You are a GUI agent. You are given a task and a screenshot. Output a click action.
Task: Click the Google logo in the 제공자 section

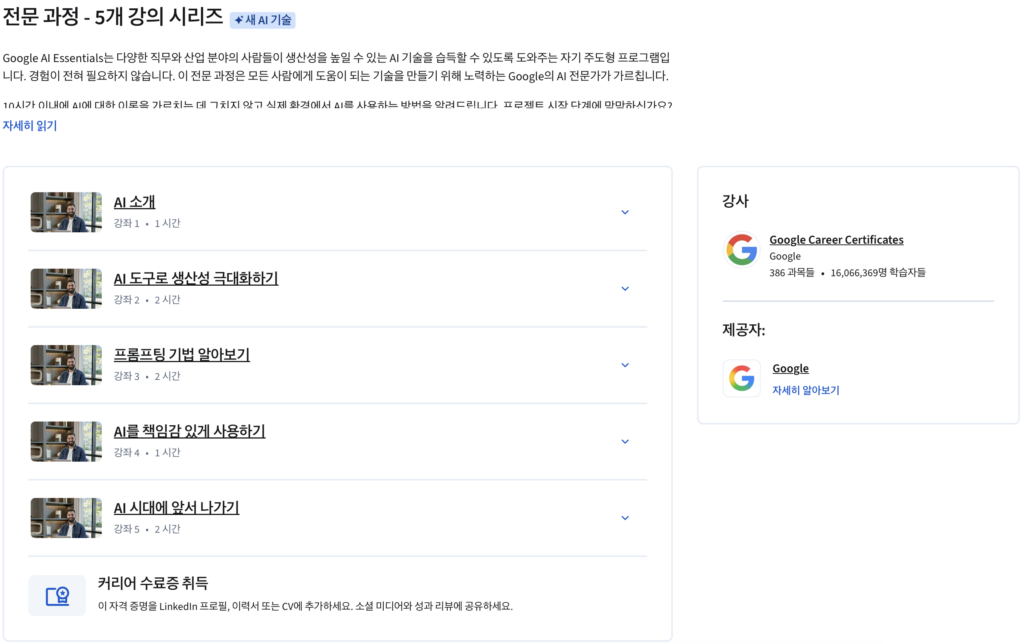742,378
